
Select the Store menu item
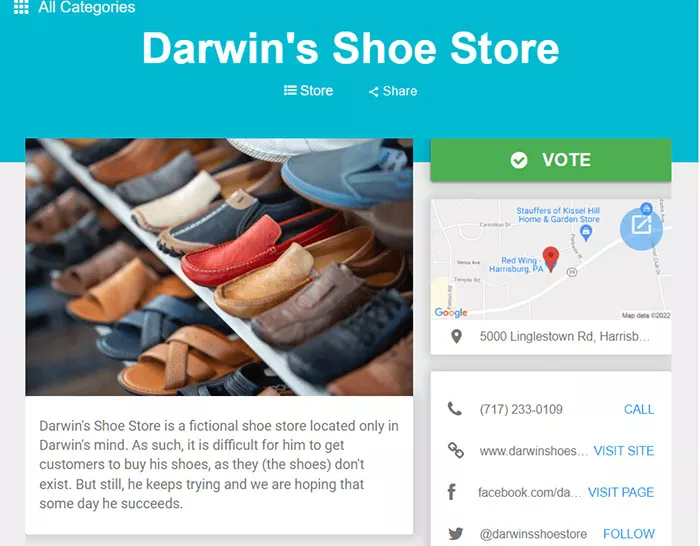tap(308, 91)
